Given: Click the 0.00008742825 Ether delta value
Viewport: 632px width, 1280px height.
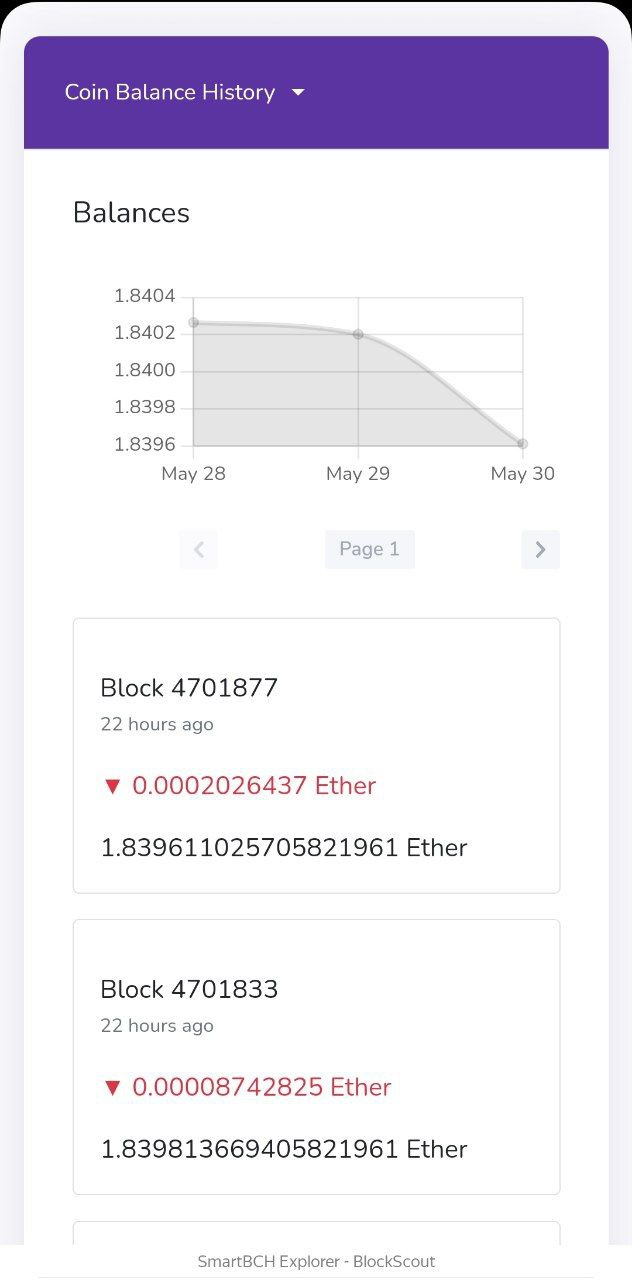Looking at the screenshot, I should click(x=262, y=1087).
